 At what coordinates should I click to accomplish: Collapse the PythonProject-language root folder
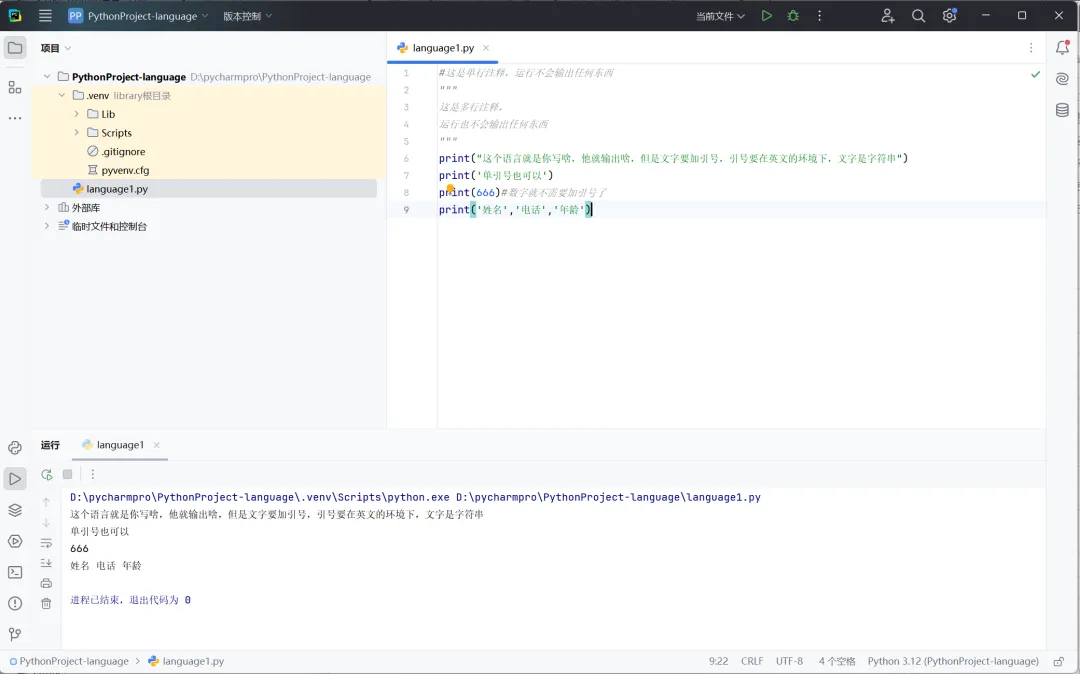[x=47, y=76]
